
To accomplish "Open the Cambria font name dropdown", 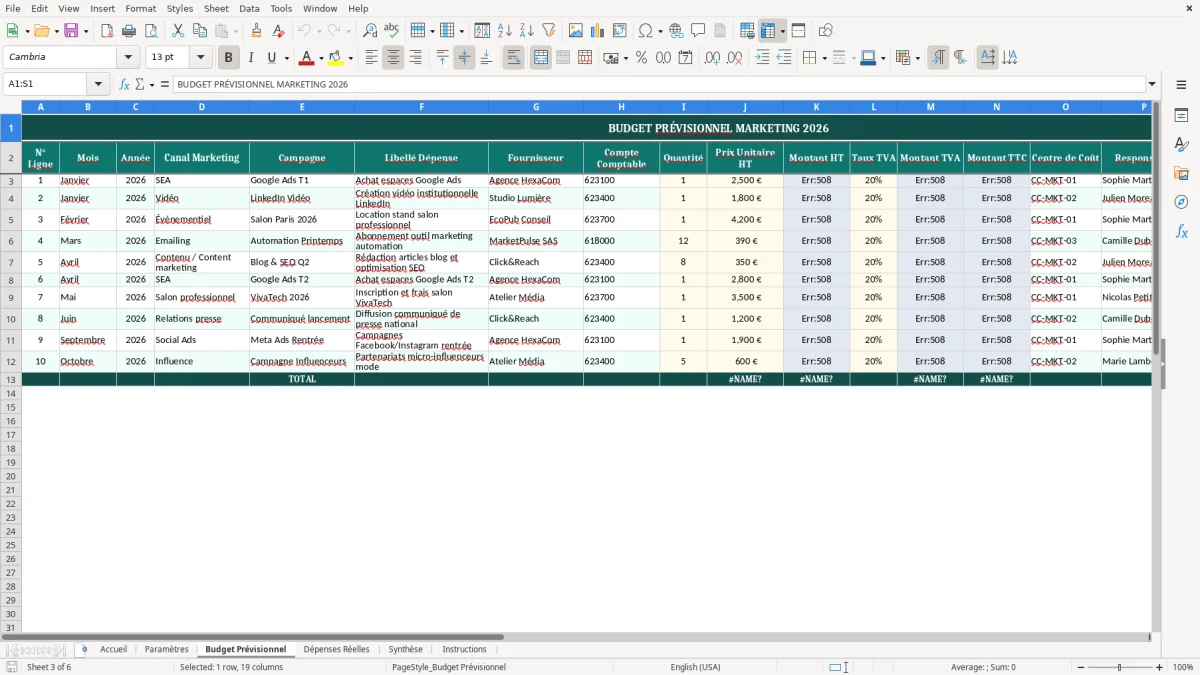I will (x=128, y=58).
